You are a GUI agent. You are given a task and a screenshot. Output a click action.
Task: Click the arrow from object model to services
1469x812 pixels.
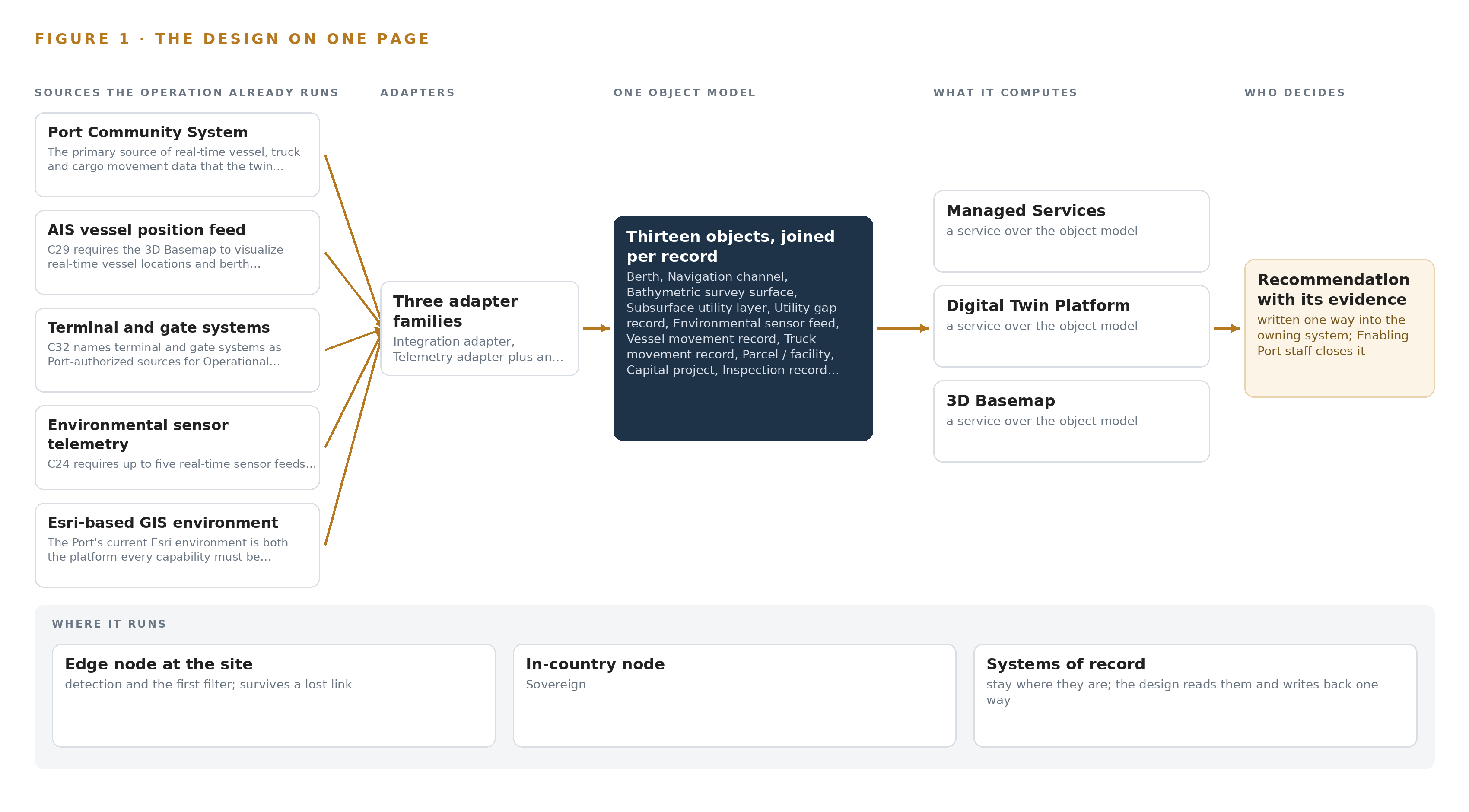pos(903,328)
